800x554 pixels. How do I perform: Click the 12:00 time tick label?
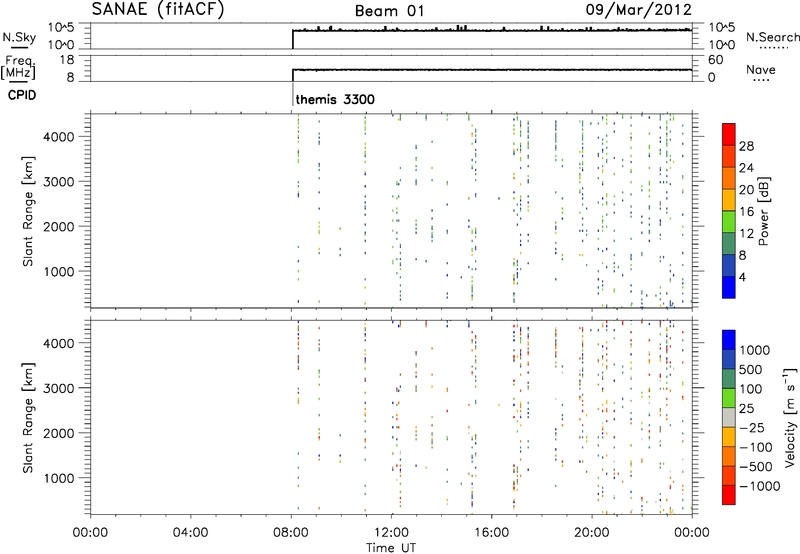(391, 533)
